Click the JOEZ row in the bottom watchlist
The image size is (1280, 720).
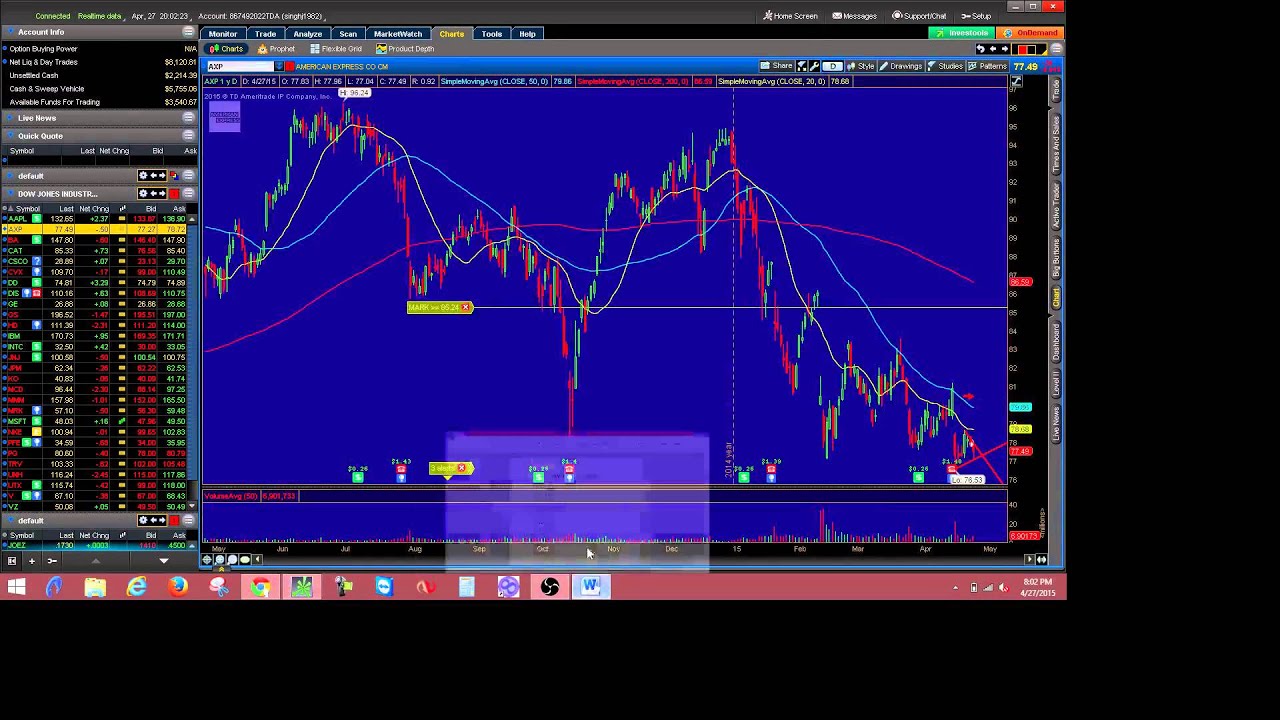coord(98,545)
